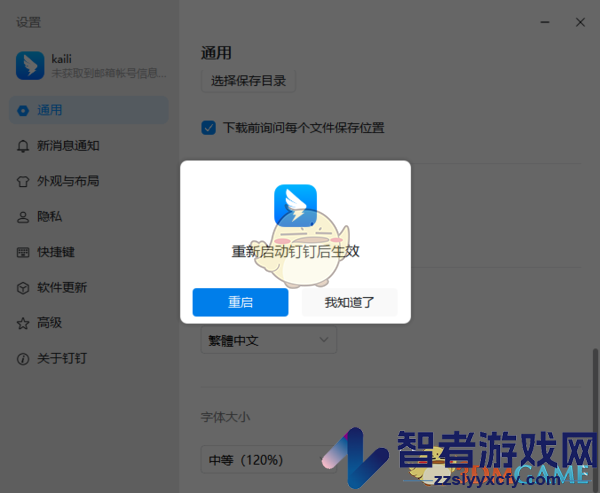Screen dimensions: 600x493
Task: Toggle 下载前询问每个文件保存位置 checkbox
Action: (209, 128)
